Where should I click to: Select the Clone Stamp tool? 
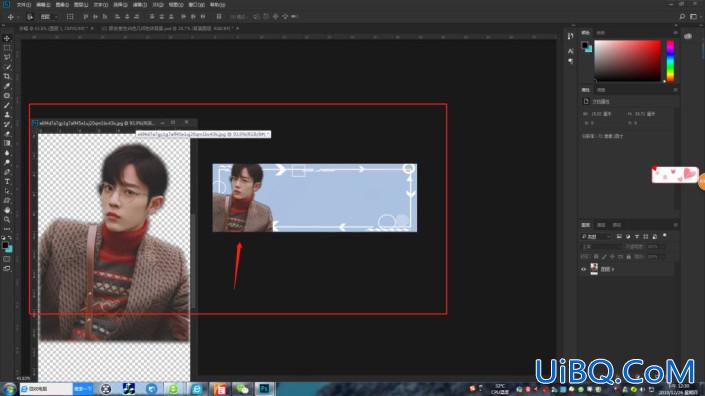pos(7,115)
